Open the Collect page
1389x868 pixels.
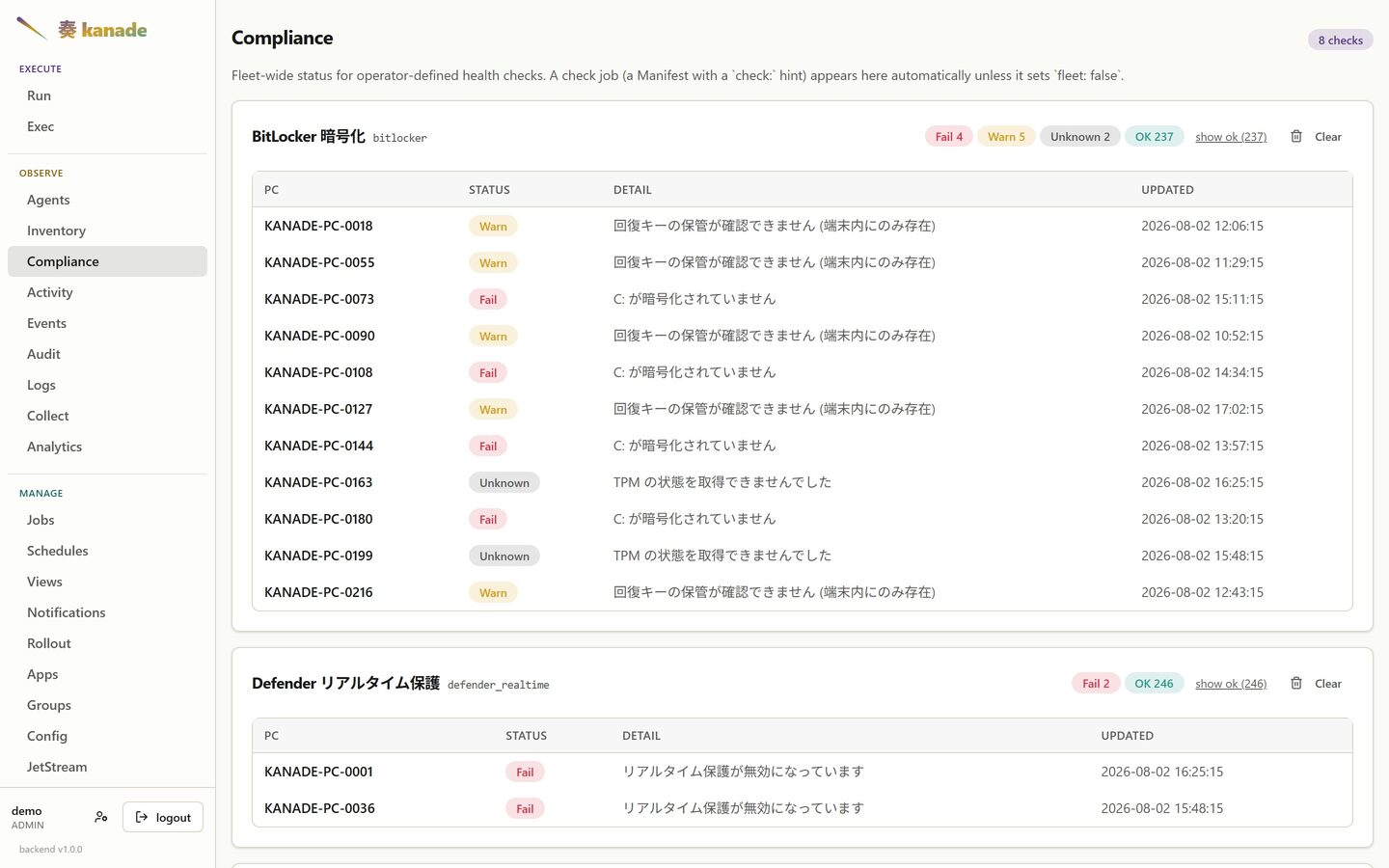[x=107, y=416]
